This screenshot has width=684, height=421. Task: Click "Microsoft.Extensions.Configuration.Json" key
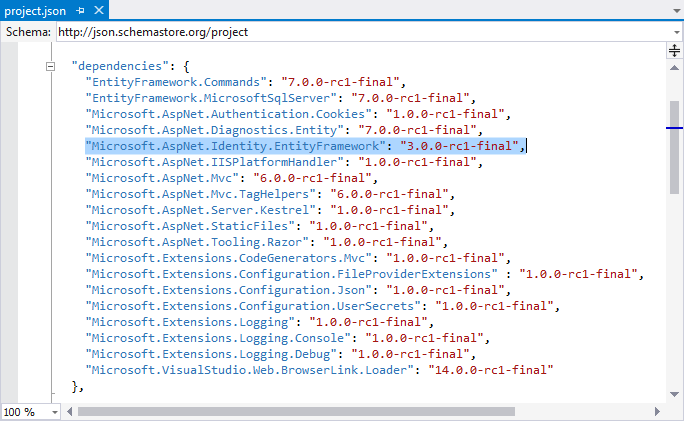coord(229,290)
